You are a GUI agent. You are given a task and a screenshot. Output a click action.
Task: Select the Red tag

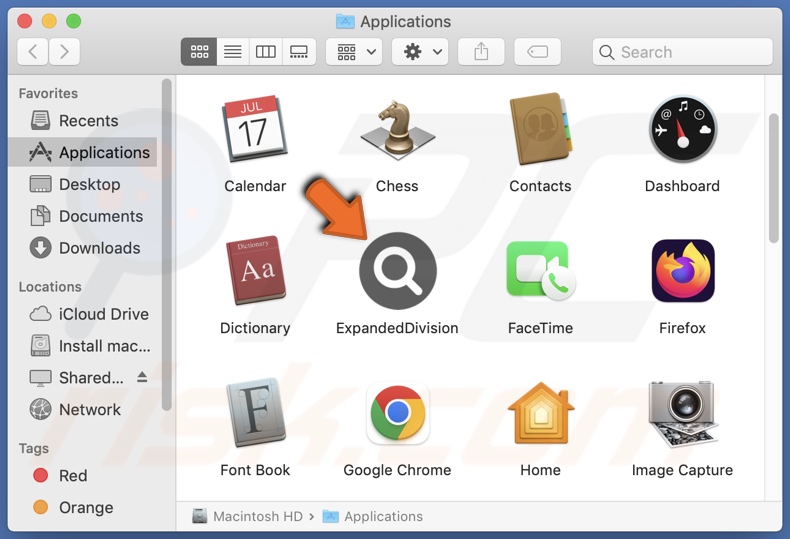tap(73, 476)
